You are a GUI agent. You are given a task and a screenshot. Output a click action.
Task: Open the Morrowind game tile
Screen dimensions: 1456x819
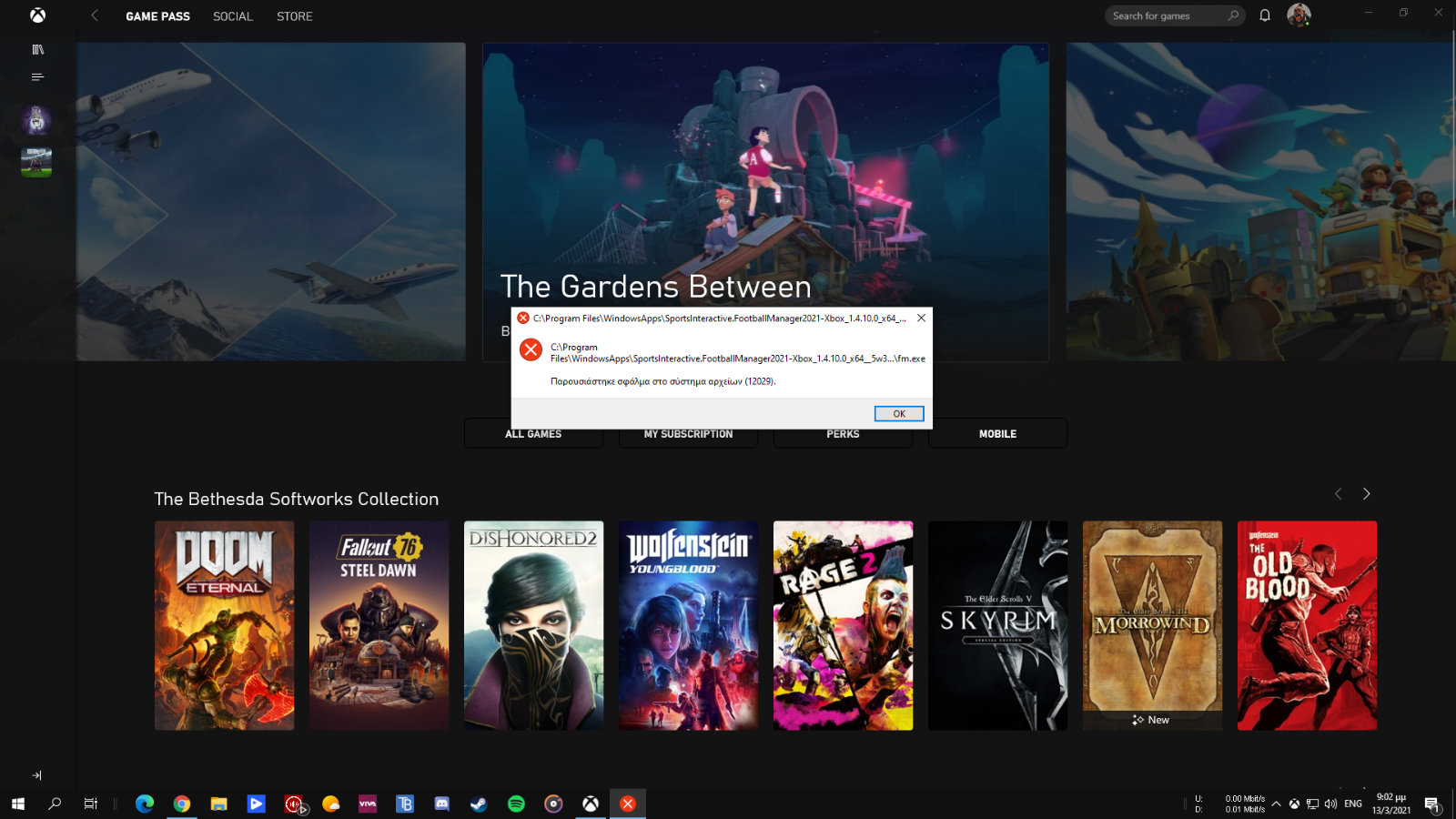pyautogui.click(x=1152, y=625)
